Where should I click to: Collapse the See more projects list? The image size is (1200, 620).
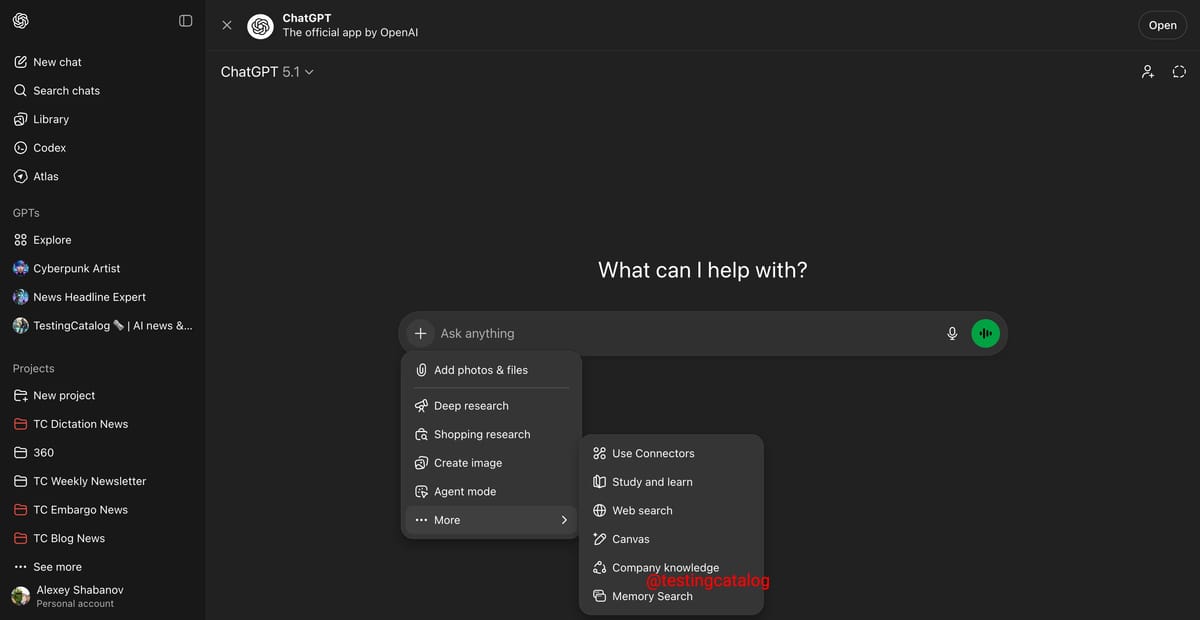pos(55,566)
